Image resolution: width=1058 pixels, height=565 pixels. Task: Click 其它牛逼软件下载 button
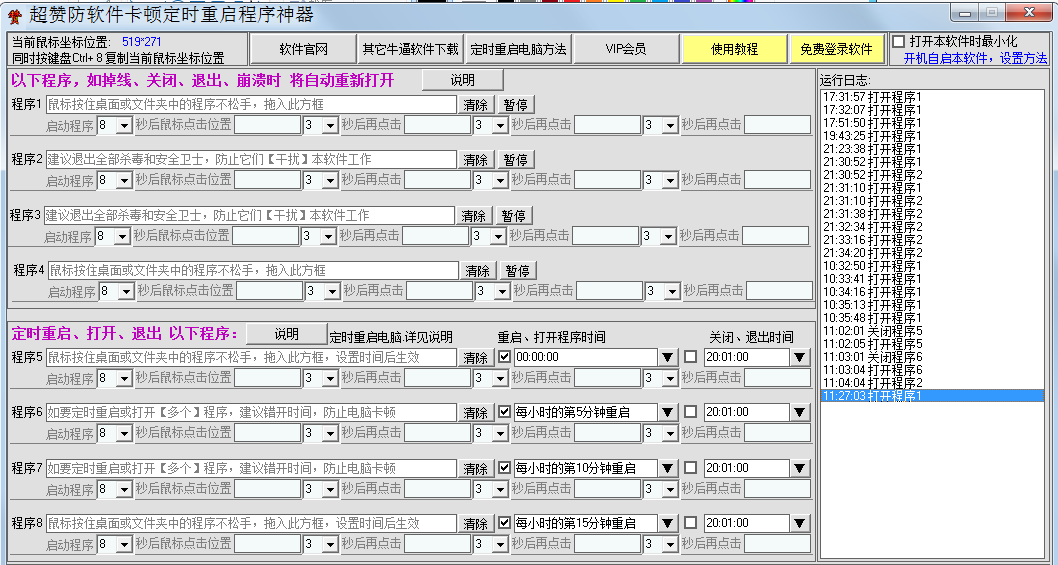(410, 49)
